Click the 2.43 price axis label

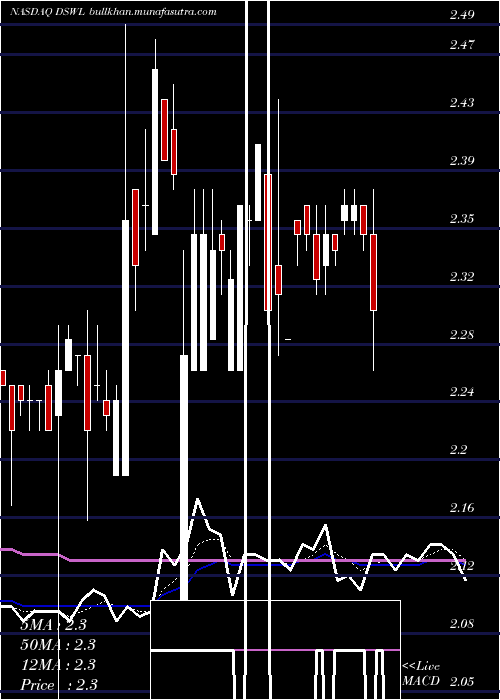(462, 103)
